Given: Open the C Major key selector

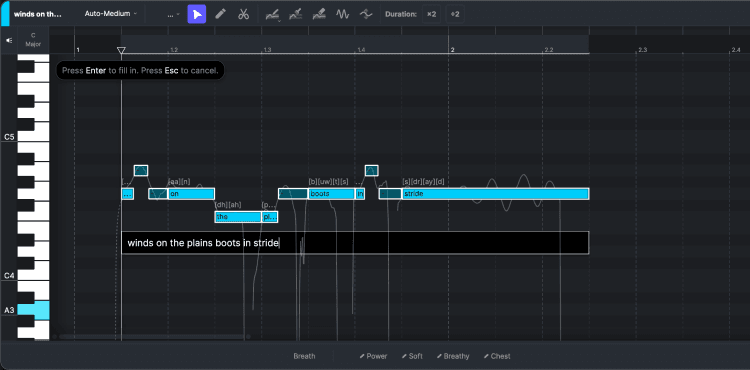Looking at the screenshot, I should tap(33, 40).
